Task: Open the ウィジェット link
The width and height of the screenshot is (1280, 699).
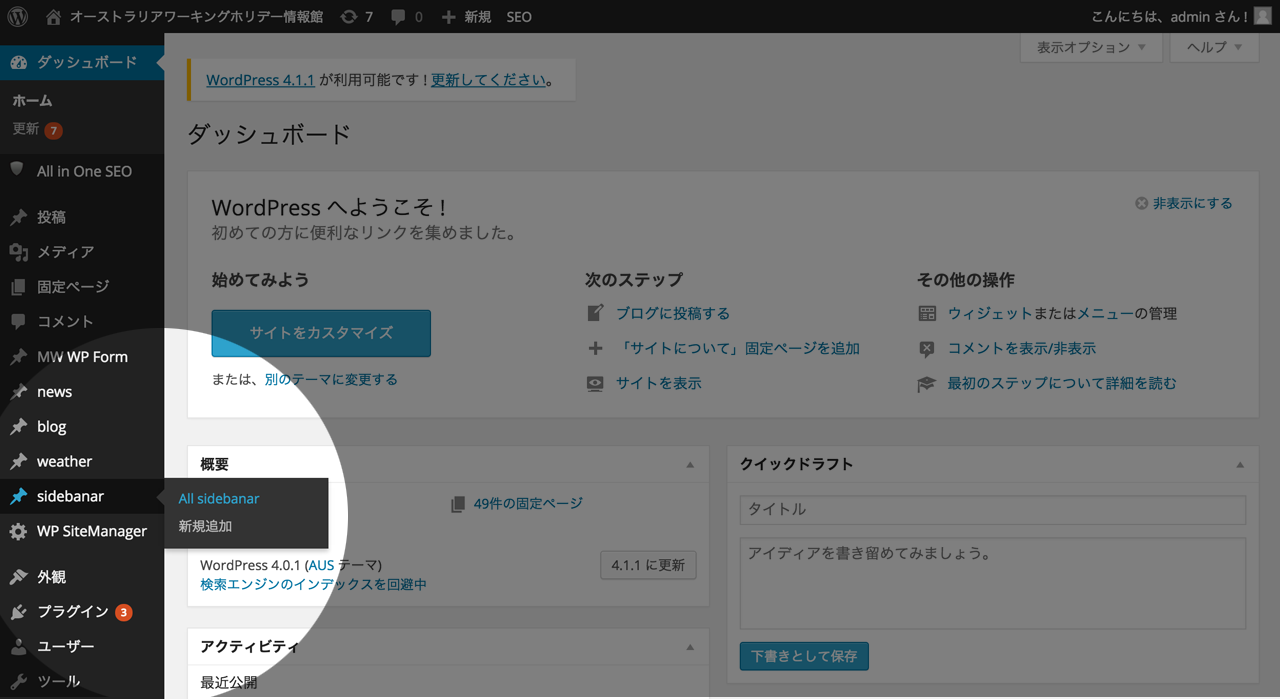Action: point(990,313)
